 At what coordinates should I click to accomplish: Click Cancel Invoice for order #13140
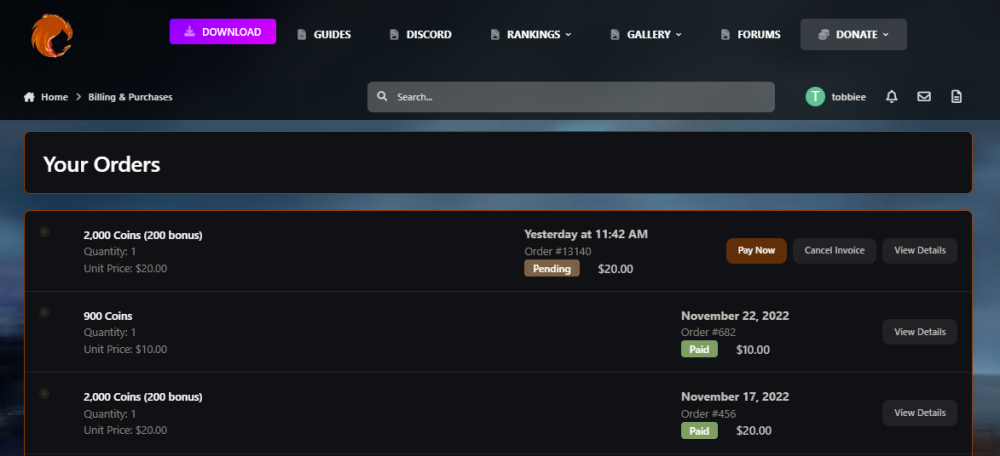tap(834, 251)
